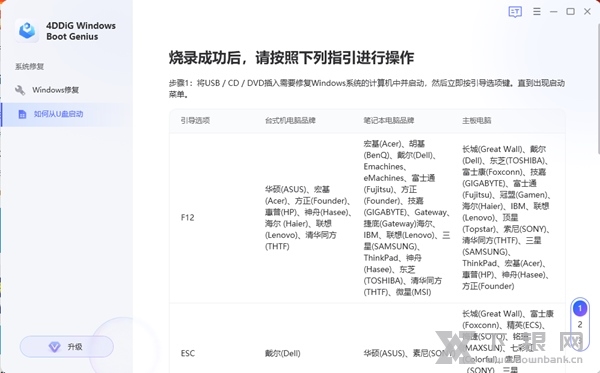This screenshot has height=373, width=600.
Task: Select the Windows修复 sidebar item
Action: tap(67, 90)
